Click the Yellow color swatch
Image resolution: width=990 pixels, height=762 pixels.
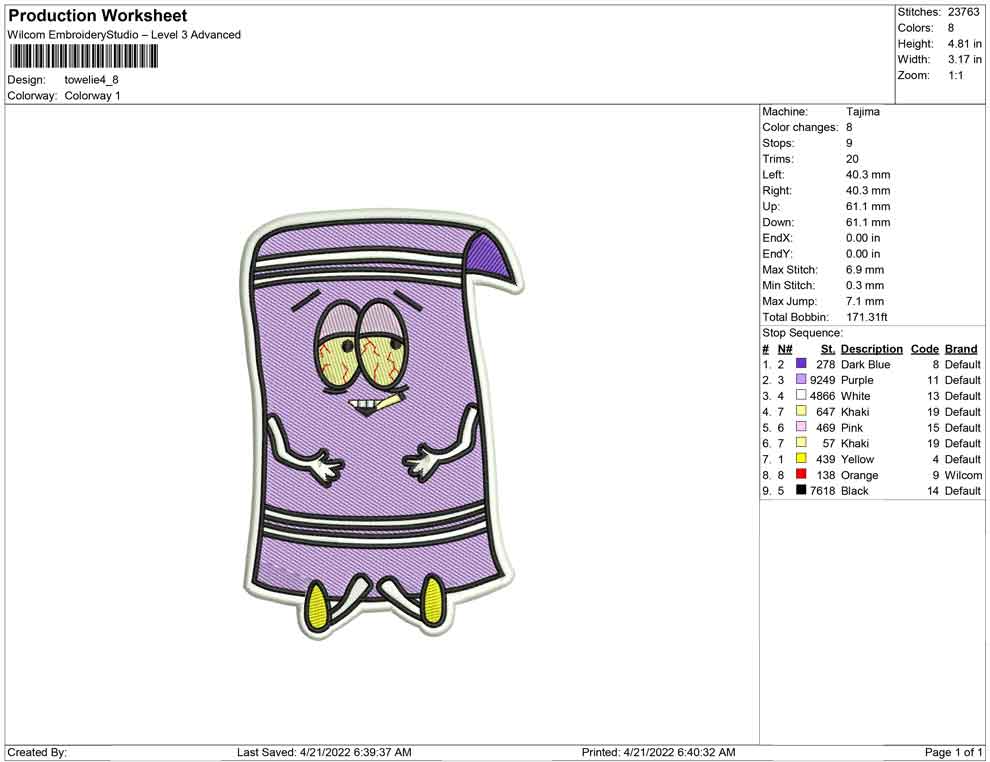801,458
